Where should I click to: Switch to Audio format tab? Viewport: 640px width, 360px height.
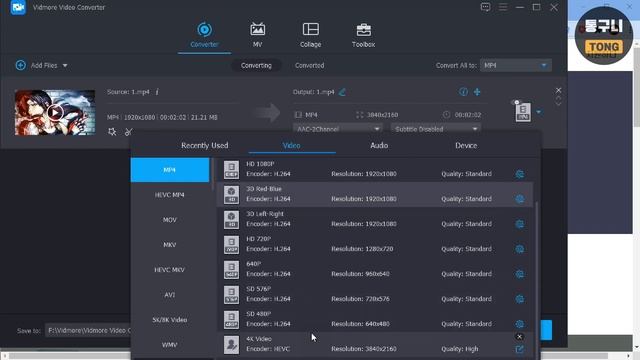click(x=379, y=145)
